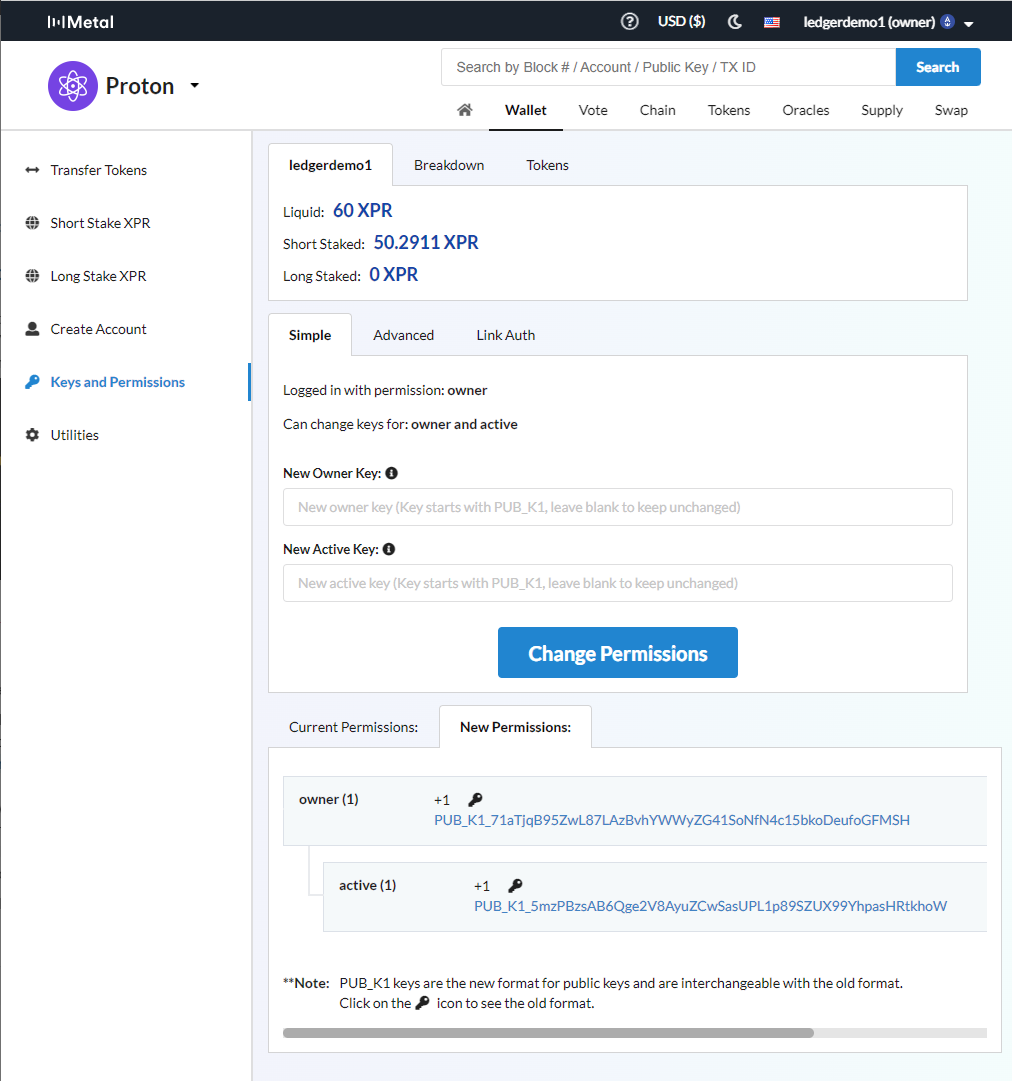This screenshot has height=1081, width=1012.
Task: Switch to the Current Permissions tab
Action: point(354,727)
